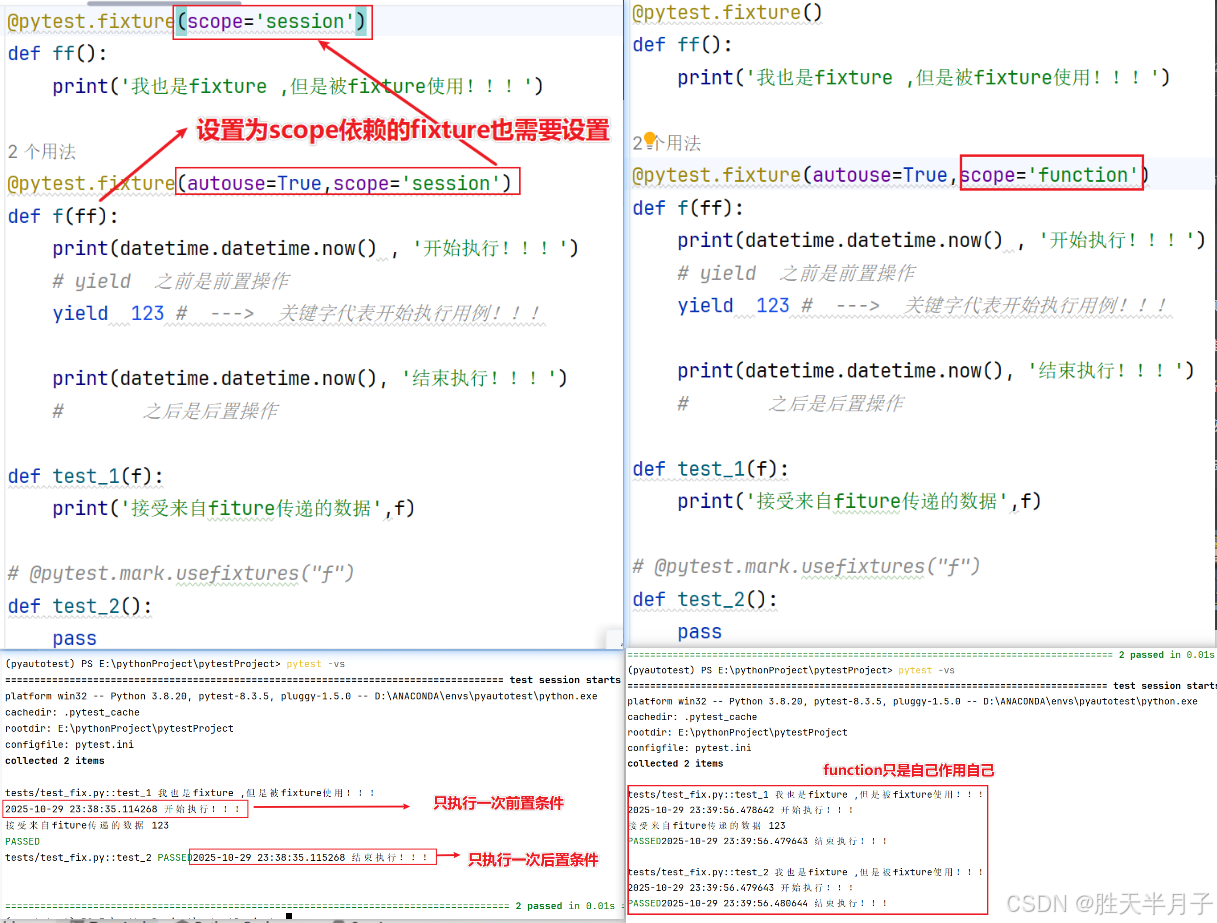Click the '@pytest.fixture()' decorator with empty parentheses

tap(727, 13)
